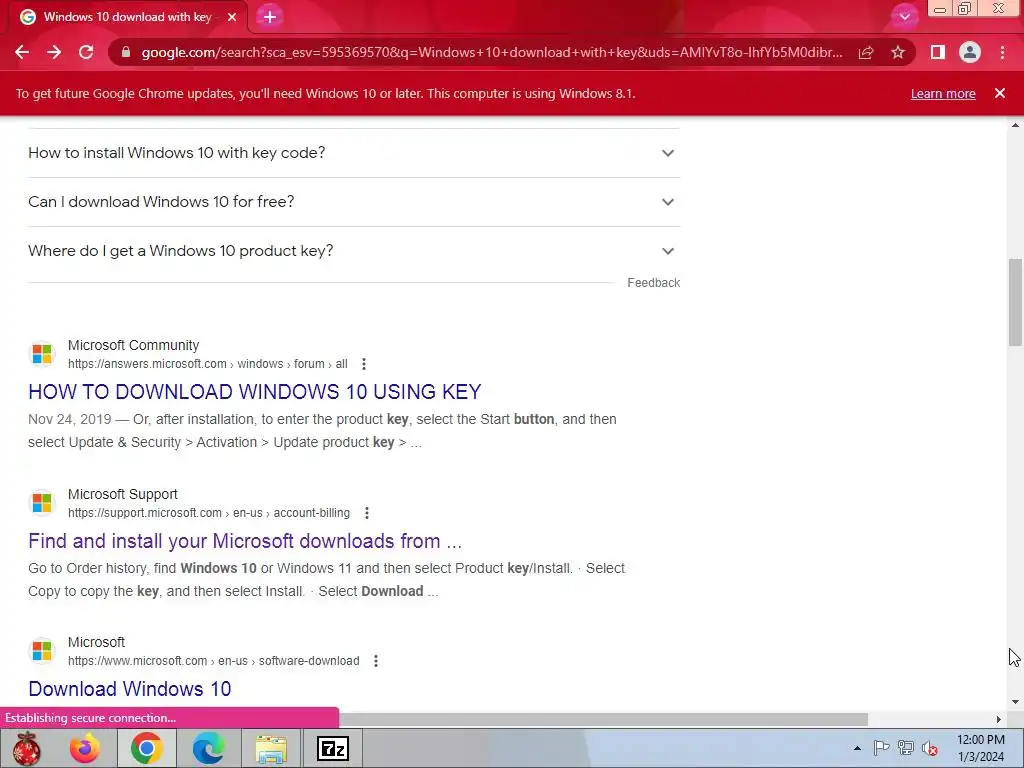The height and width of the screenshot is (768, 1024).
Task: Open a new tab with the plus button
Action: (x=270, y=17)
